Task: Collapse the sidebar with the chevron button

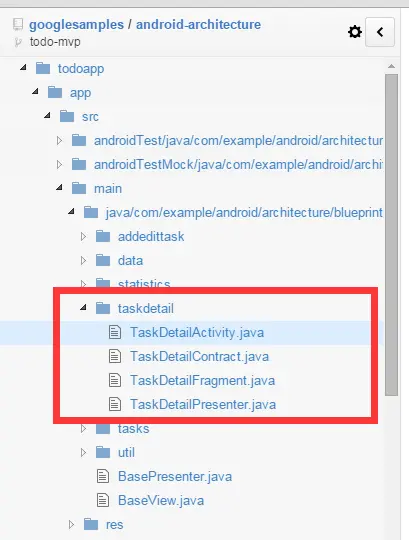Action: [380, 32]
